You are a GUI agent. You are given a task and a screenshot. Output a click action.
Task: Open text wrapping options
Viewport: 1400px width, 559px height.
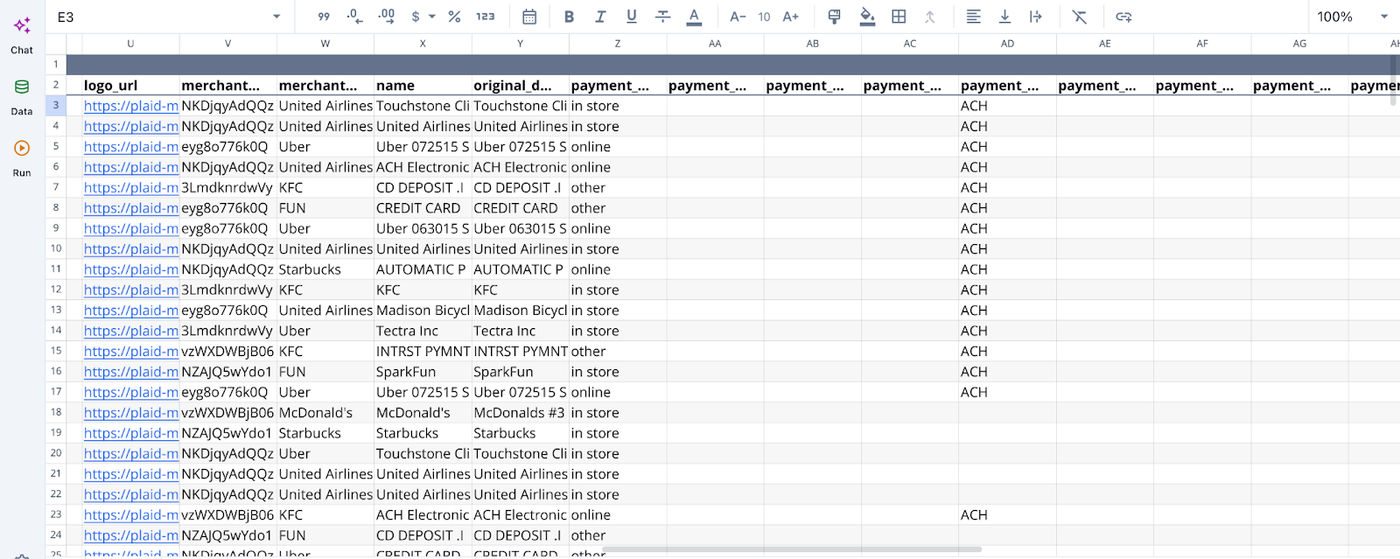pos(1035,16)
